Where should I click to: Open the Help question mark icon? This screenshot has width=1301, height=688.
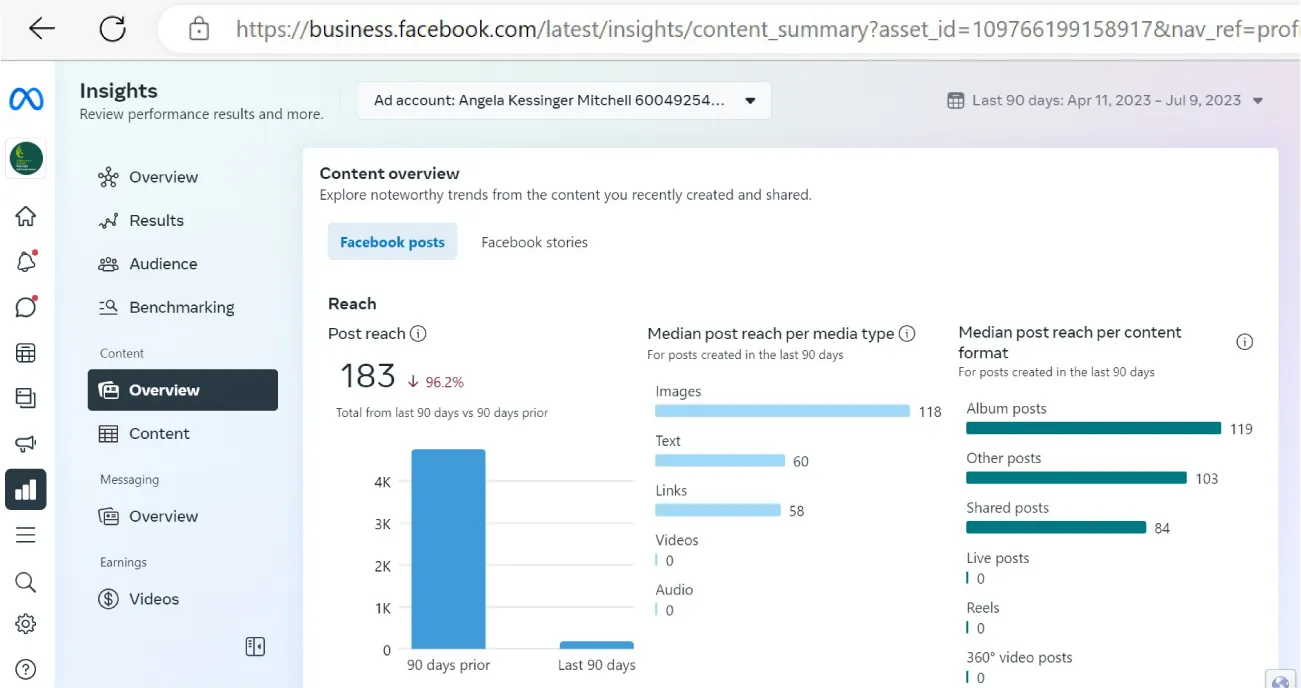(x=25, y=668)
